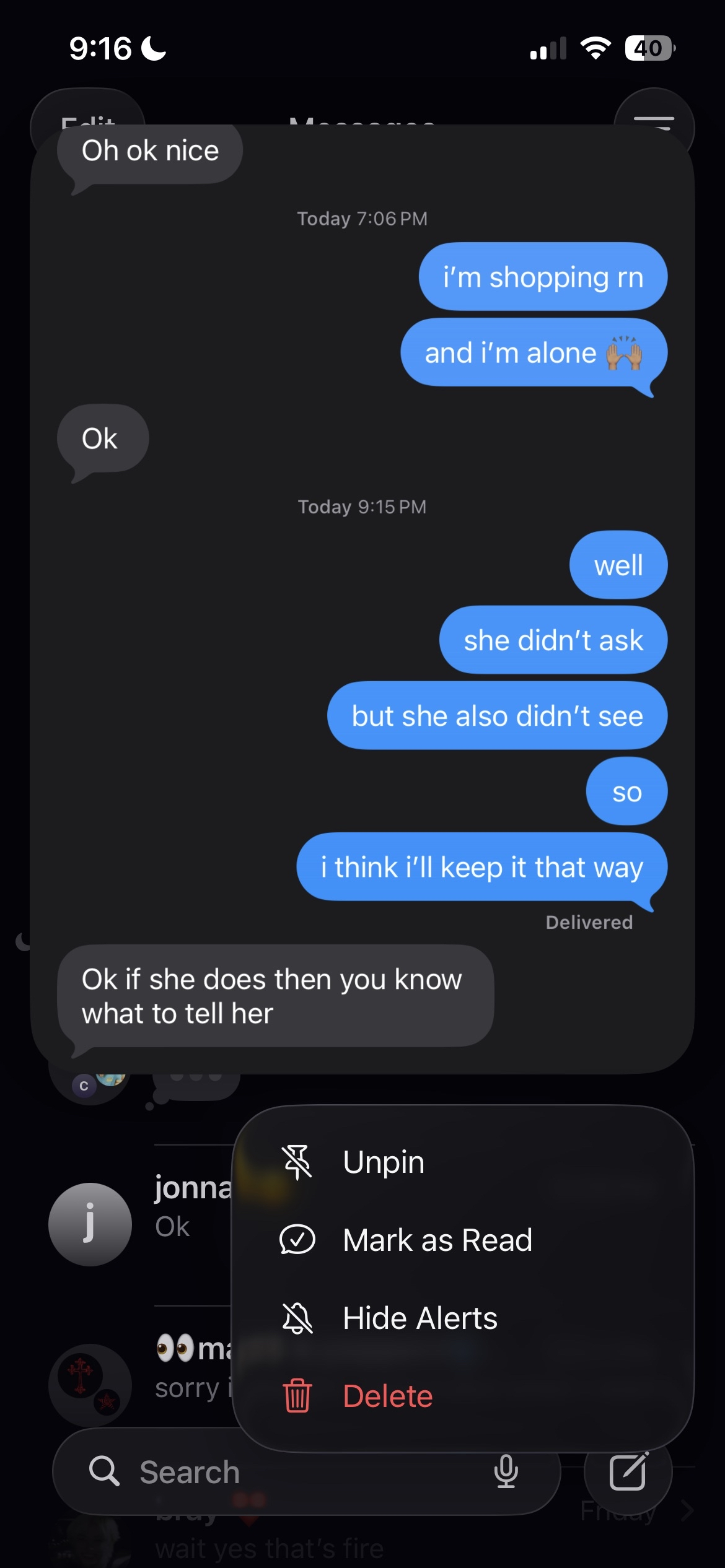Screen dimensions: 725x1568
Task: Tap the 'Ok if she does then' message bubble
Action: click(x=275, y=996)
